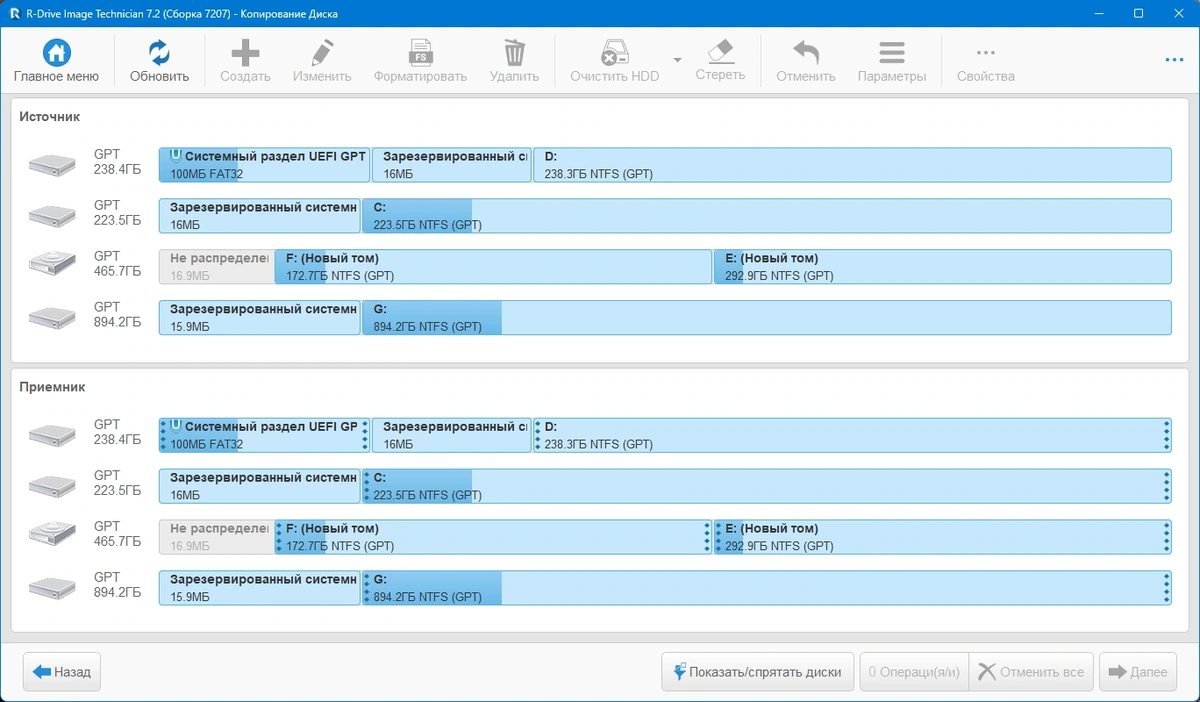Expand the Очистить HDD dropdown arrow
The image size is (1200, 702).
[x=677, y=60]
